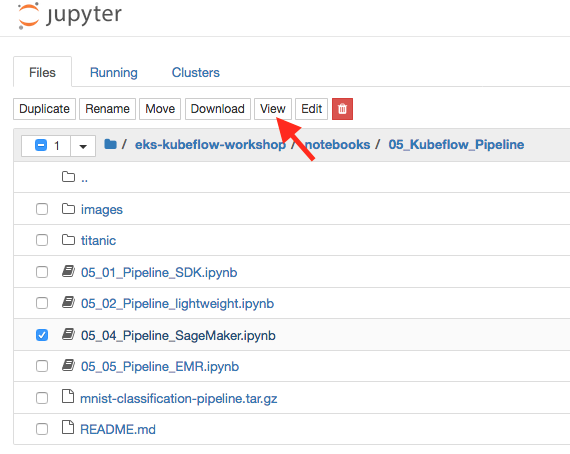570x454 pixels.
Task: Click the Jupyter logo
Action: pyautogui.click(x=70, y=16)
